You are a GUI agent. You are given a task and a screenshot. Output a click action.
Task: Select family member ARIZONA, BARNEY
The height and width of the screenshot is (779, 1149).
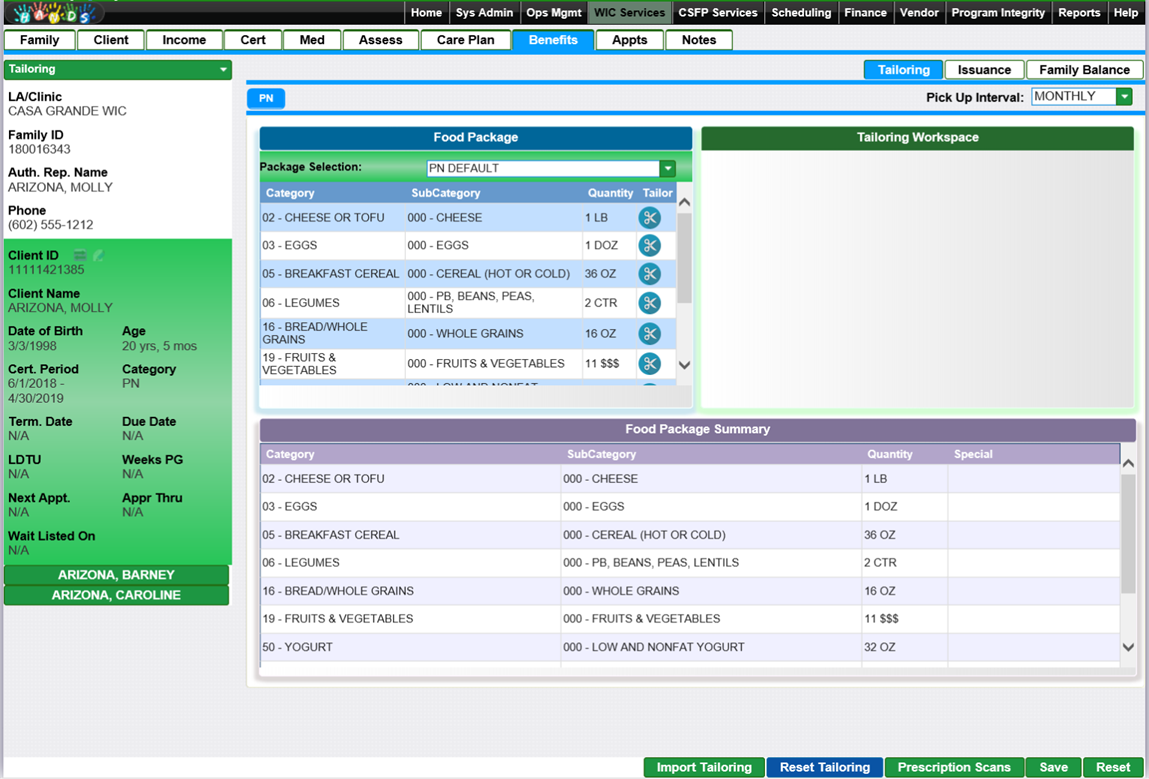[116, 575]
